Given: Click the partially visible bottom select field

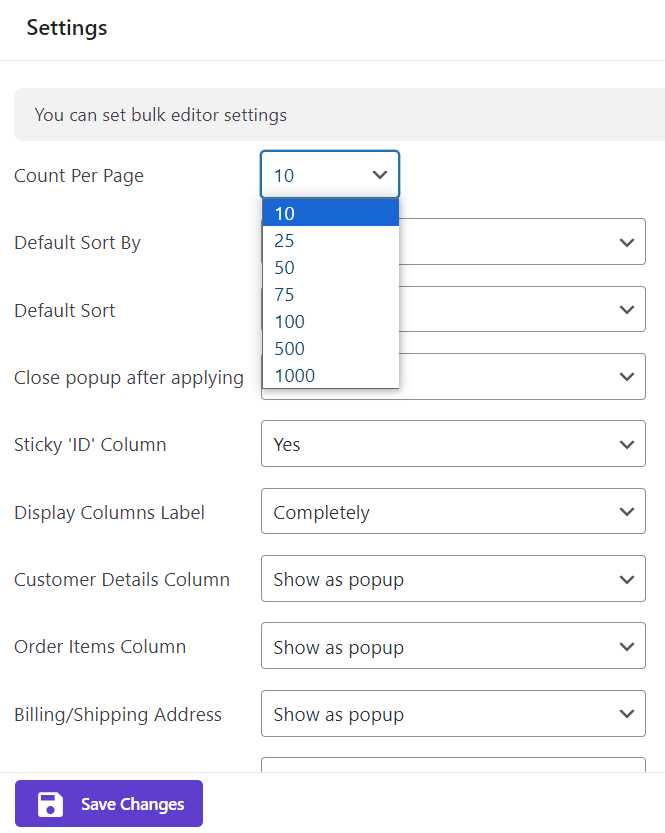Looking at the screenshot, I should [x=452, y=765].
